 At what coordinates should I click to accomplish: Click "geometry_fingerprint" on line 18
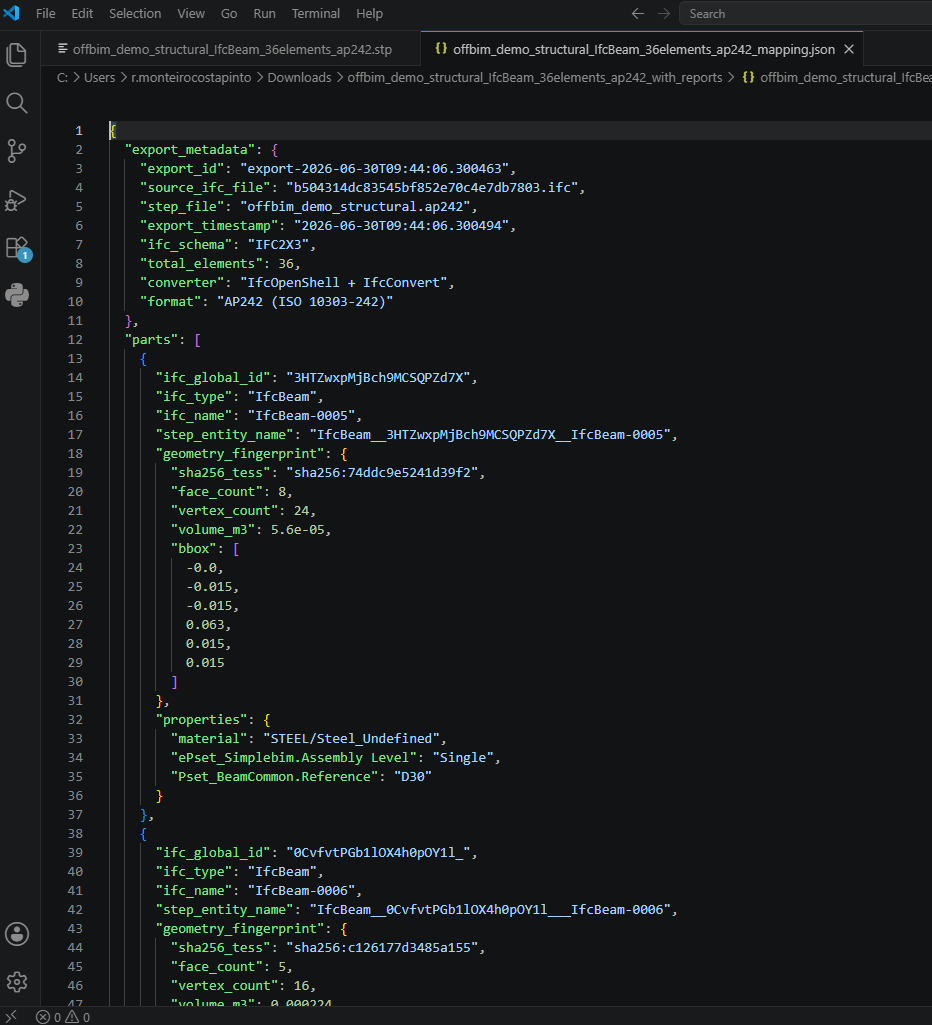[240, 454]
